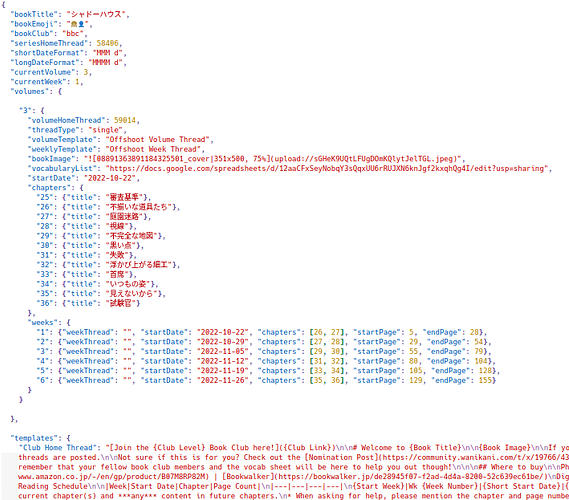Select the upload:// cover image value
The height and width of the screenshot is (500, 569).
pos(272,159)
